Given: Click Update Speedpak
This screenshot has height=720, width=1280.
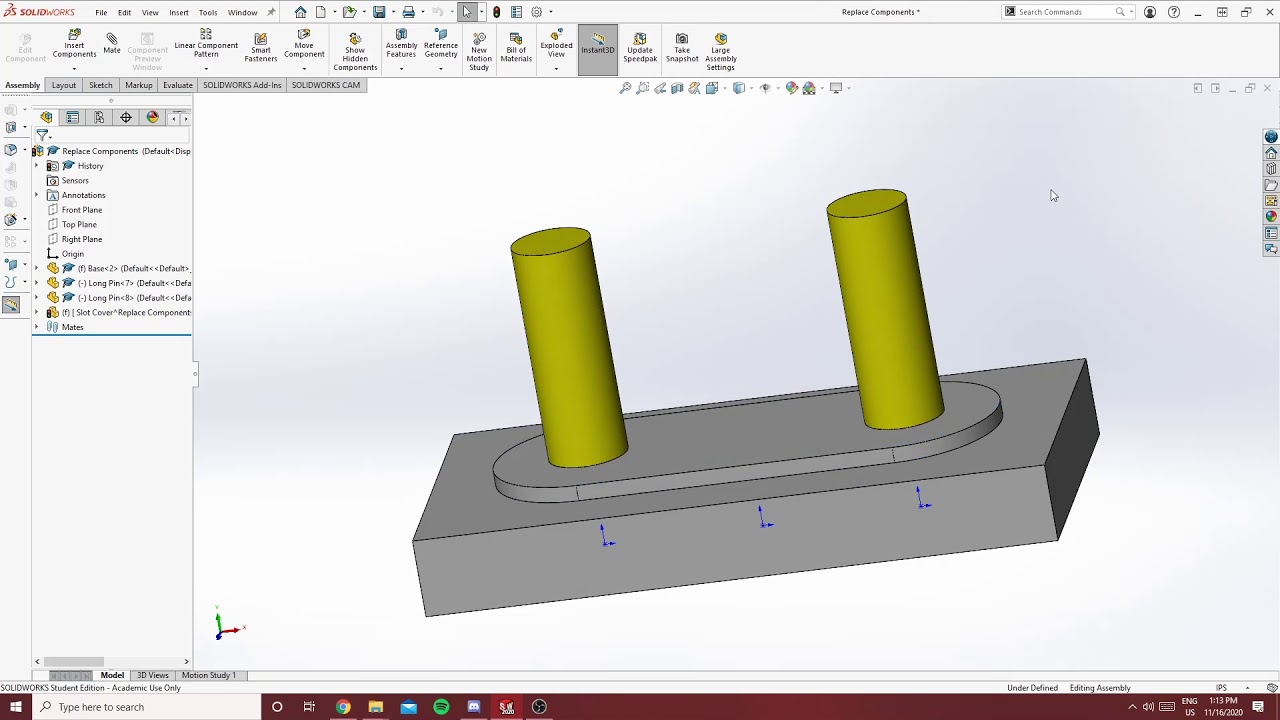Looking at the screenshot, I should (x=640, y=48).
